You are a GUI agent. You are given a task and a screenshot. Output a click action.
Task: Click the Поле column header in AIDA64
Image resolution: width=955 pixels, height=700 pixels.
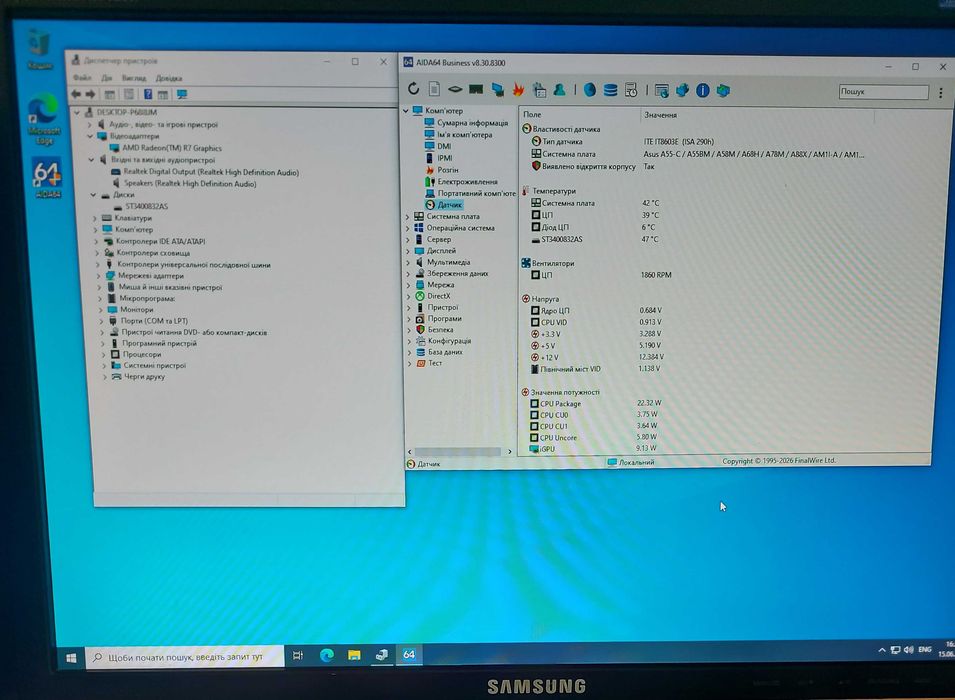532,115
